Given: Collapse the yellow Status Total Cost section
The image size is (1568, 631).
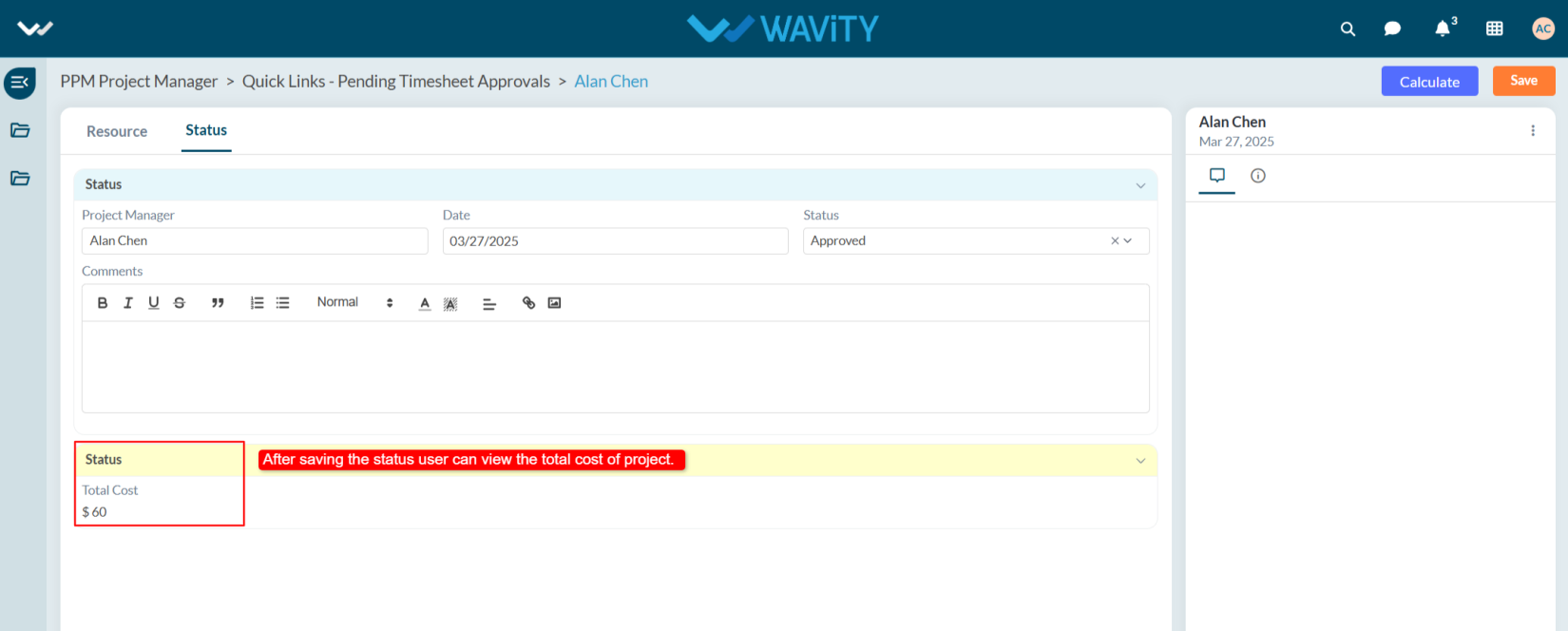Looking at the screenshot, I should pyautogui.click(x=1140, y=461).
